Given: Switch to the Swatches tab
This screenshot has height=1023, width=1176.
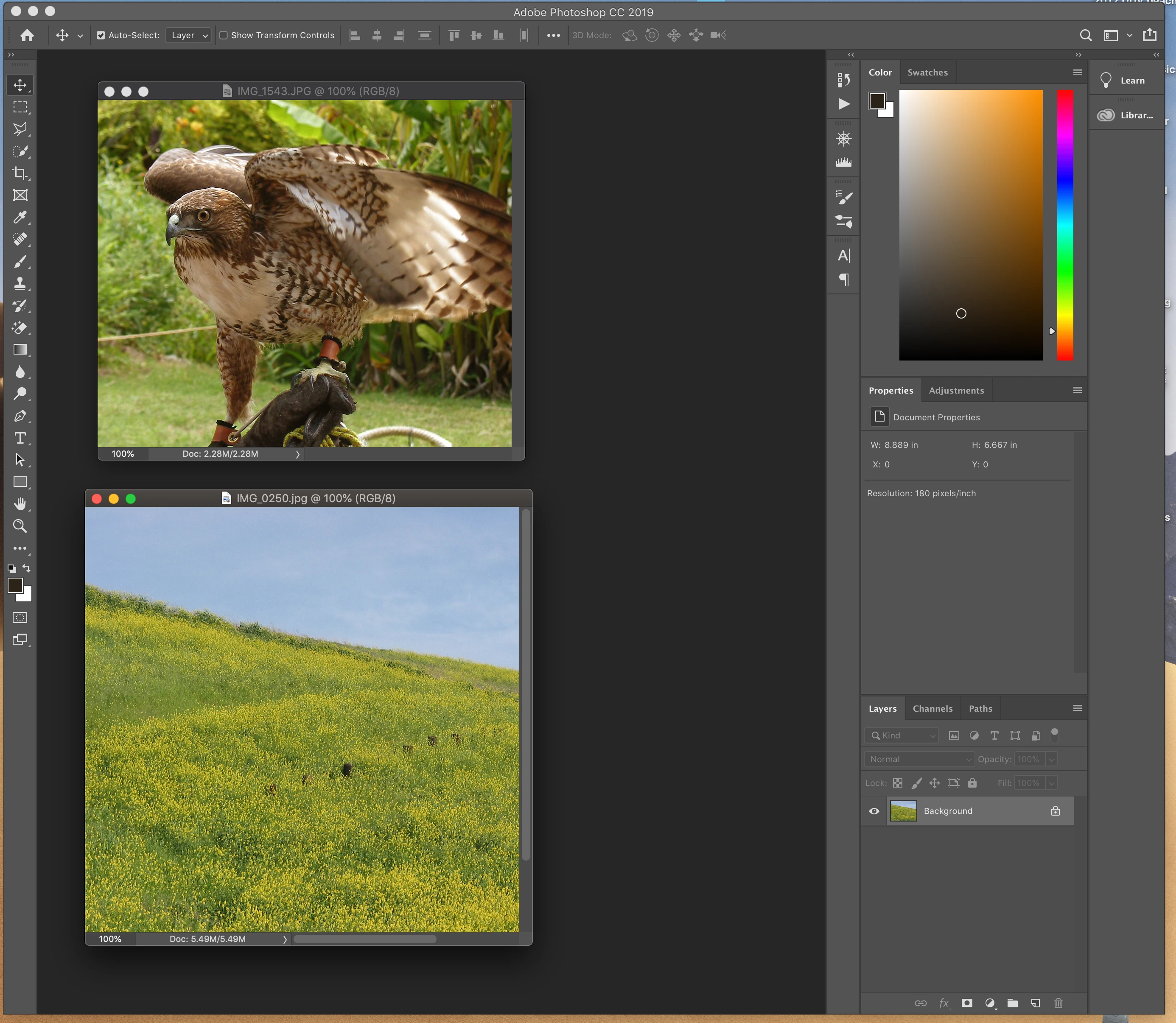Looking at the screenshot, I should (x=927, y=73).
